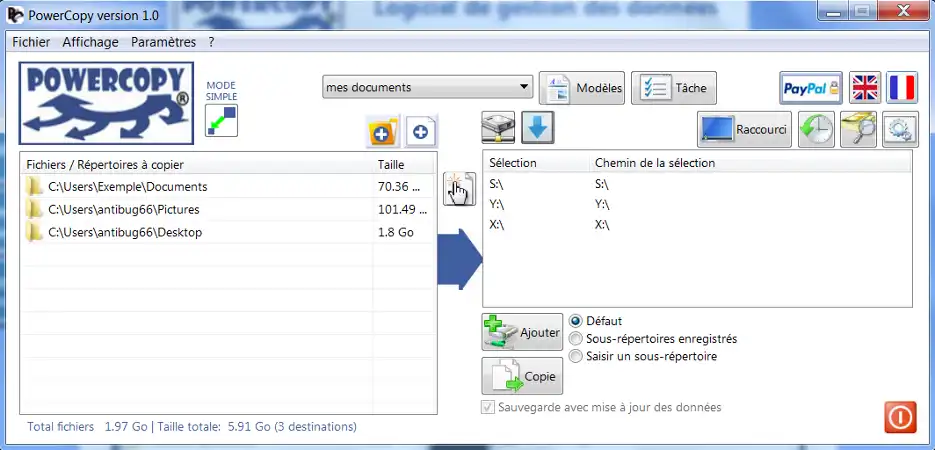Image resolution: width=935 pixels, height=450 pixels.
Task: Open the history clock icon
Action: click(x=816, y=129)
